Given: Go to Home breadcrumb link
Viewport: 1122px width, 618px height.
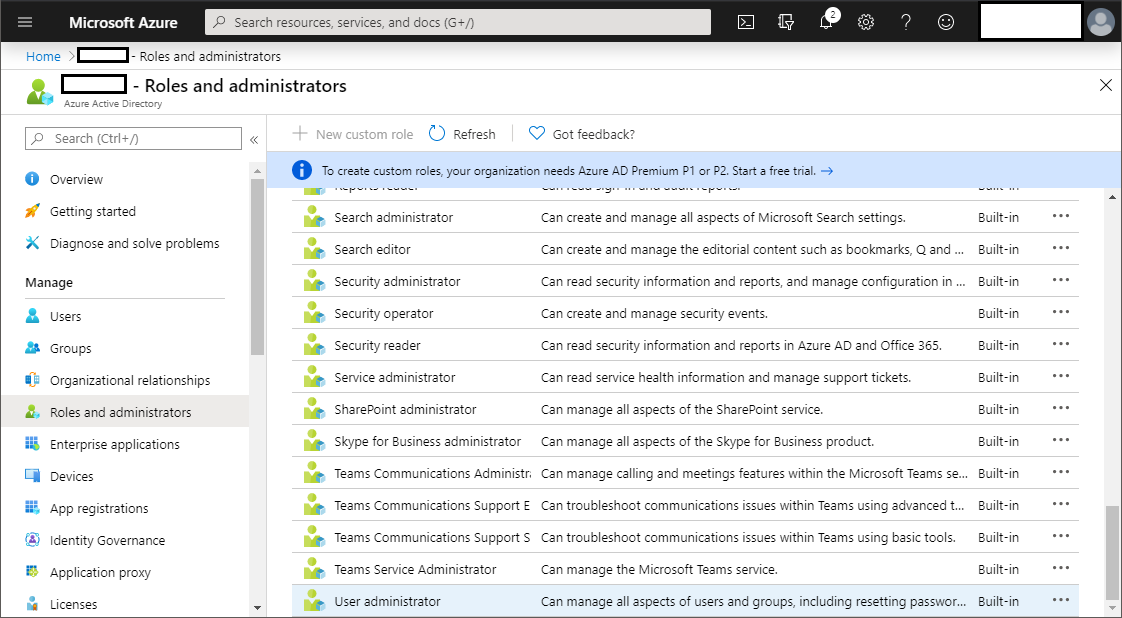Looking at the screenshot, I should 44,56.
